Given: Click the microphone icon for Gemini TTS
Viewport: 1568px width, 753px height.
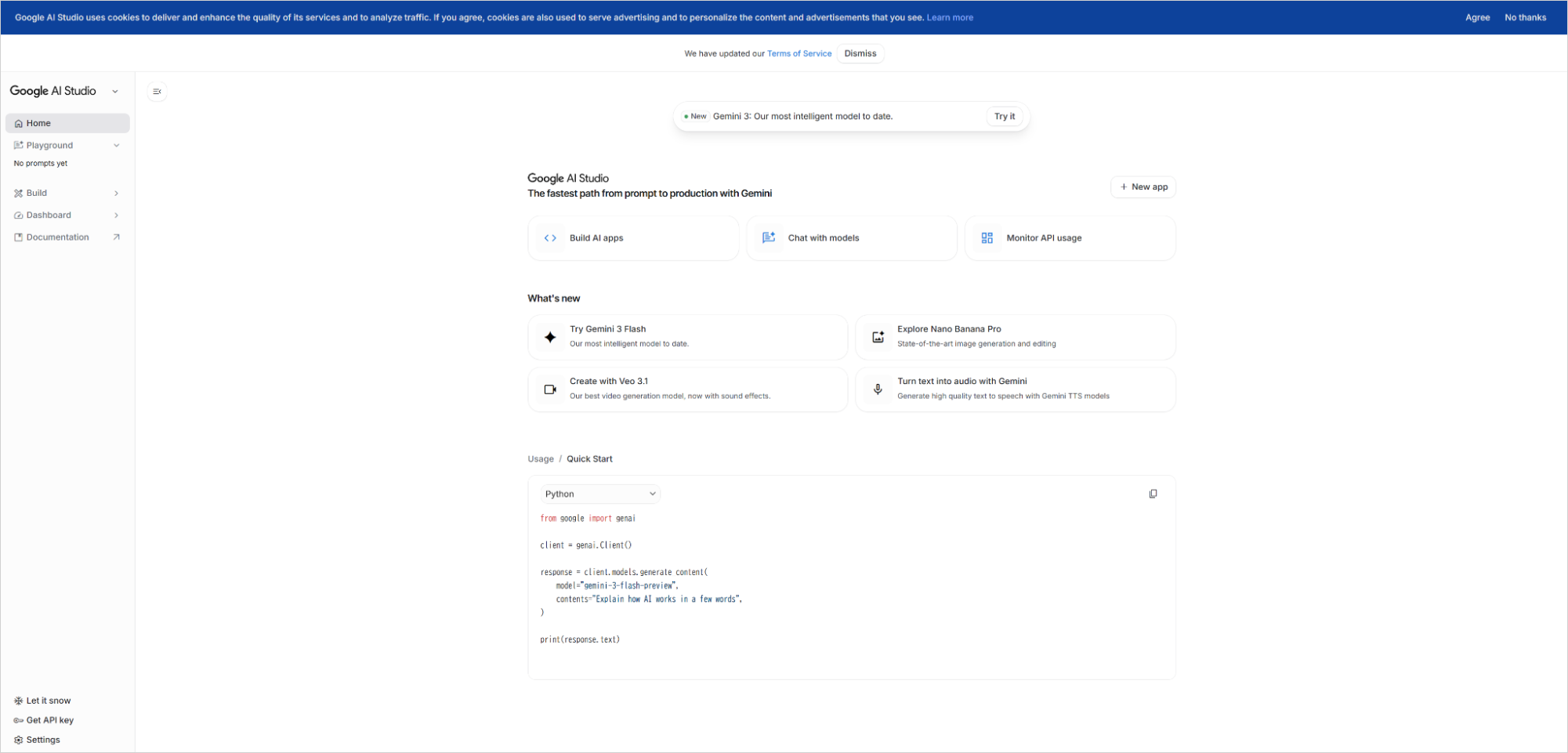Looking at the screenshot, I should tap(878, 389).
